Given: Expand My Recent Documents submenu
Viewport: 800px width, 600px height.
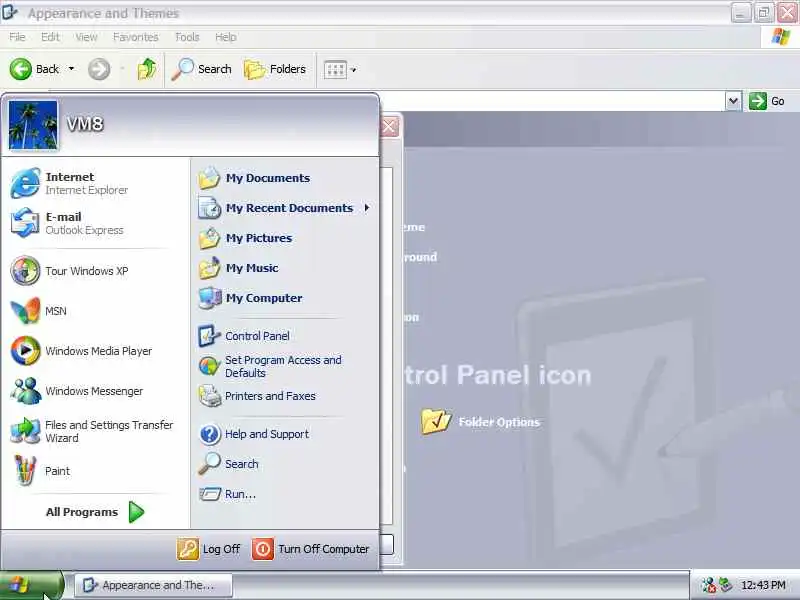Looking at the screenshot, I should (x=284, y=208).
